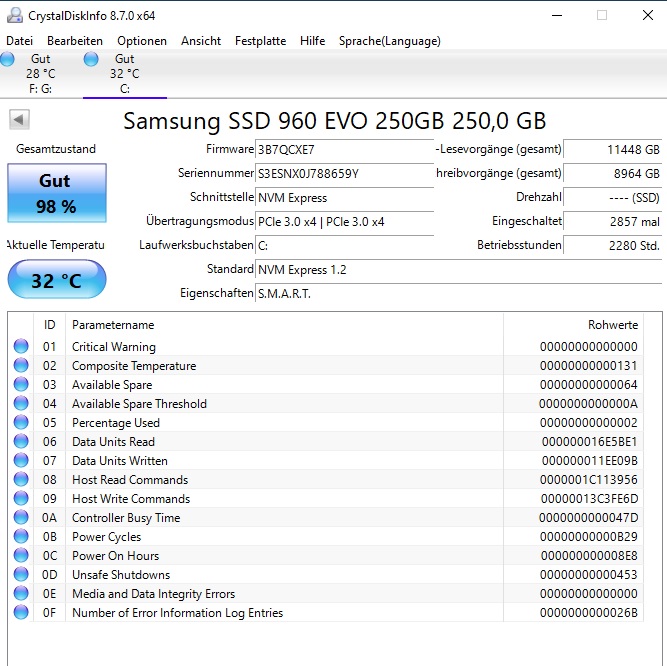Select the Unsafe Shutdowns parameter name
The height and width of the screenshot is (666, 667).
[121, 575]
